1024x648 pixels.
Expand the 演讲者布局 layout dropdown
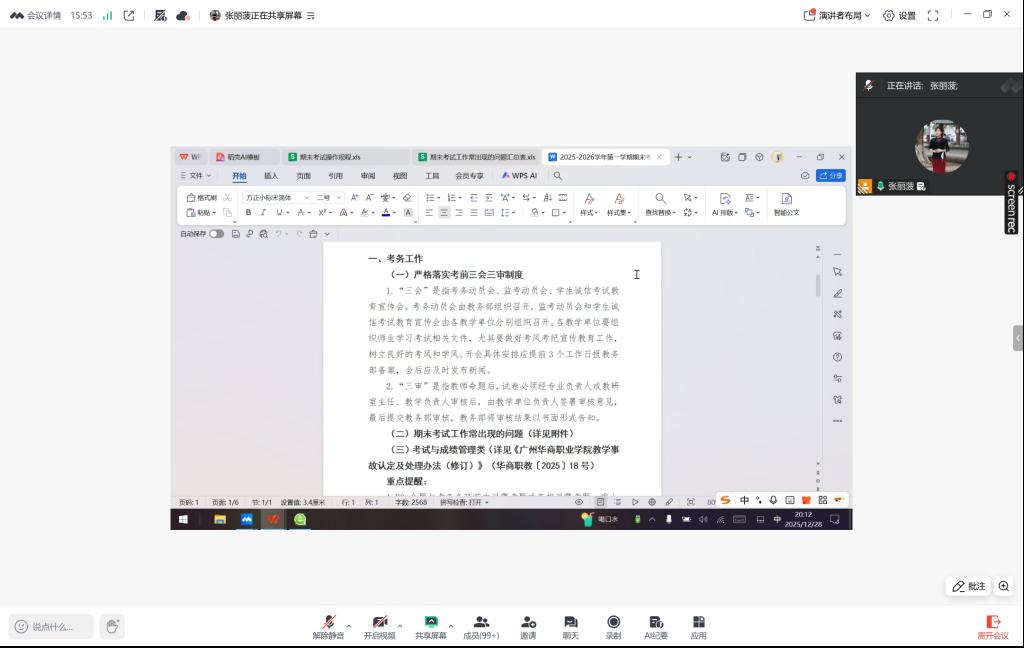tap(838, 15)
